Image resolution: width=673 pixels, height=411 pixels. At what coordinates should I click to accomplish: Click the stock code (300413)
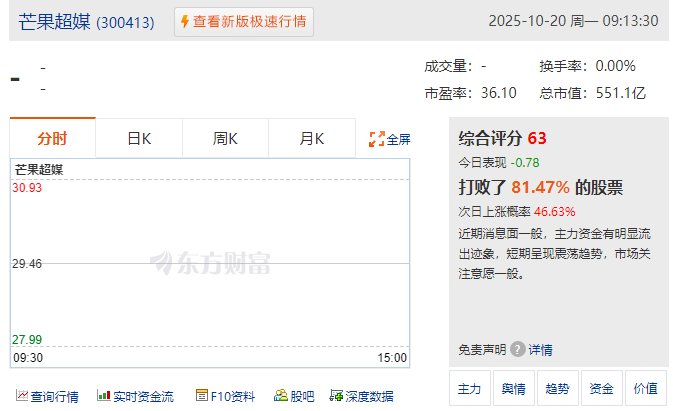125,22
